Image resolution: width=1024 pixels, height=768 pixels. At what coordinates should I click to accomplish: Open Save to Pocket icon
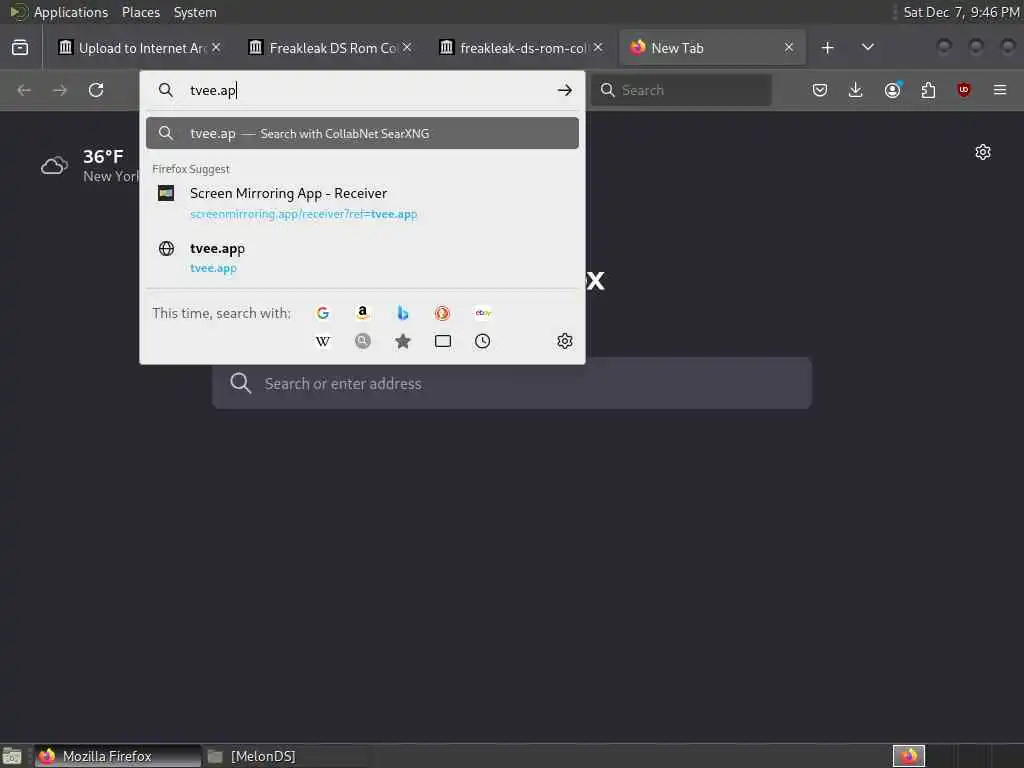(x=820, y=90)
